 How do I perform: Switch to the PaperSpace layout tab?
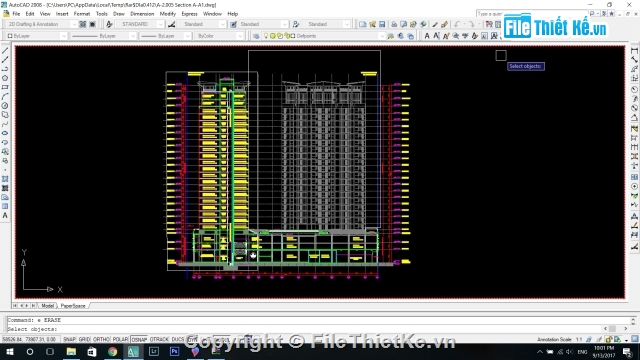pyautogui.click(x=73, y=306)
